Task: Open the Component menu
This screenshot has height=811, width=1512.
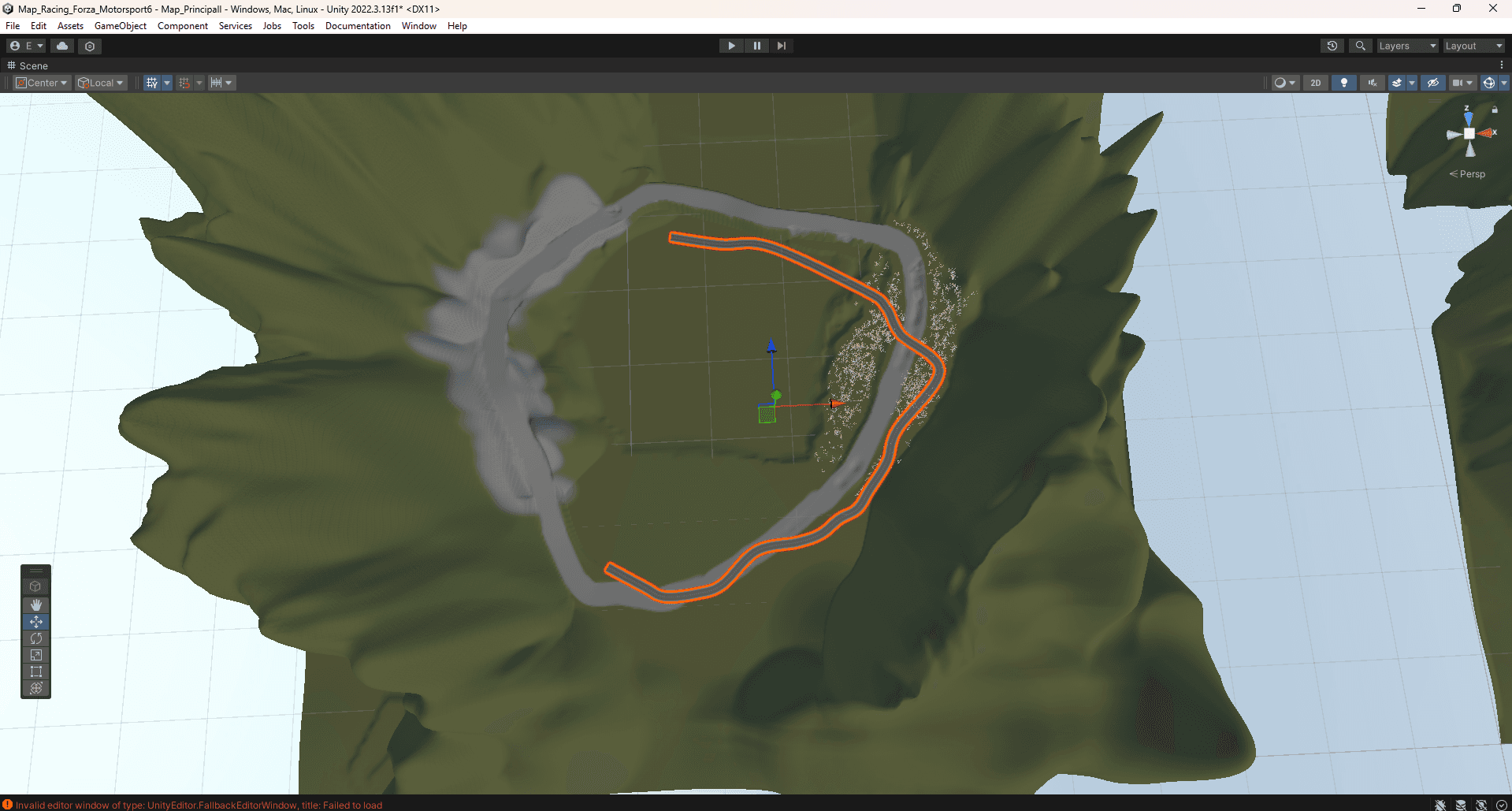Action: (183, 26)
